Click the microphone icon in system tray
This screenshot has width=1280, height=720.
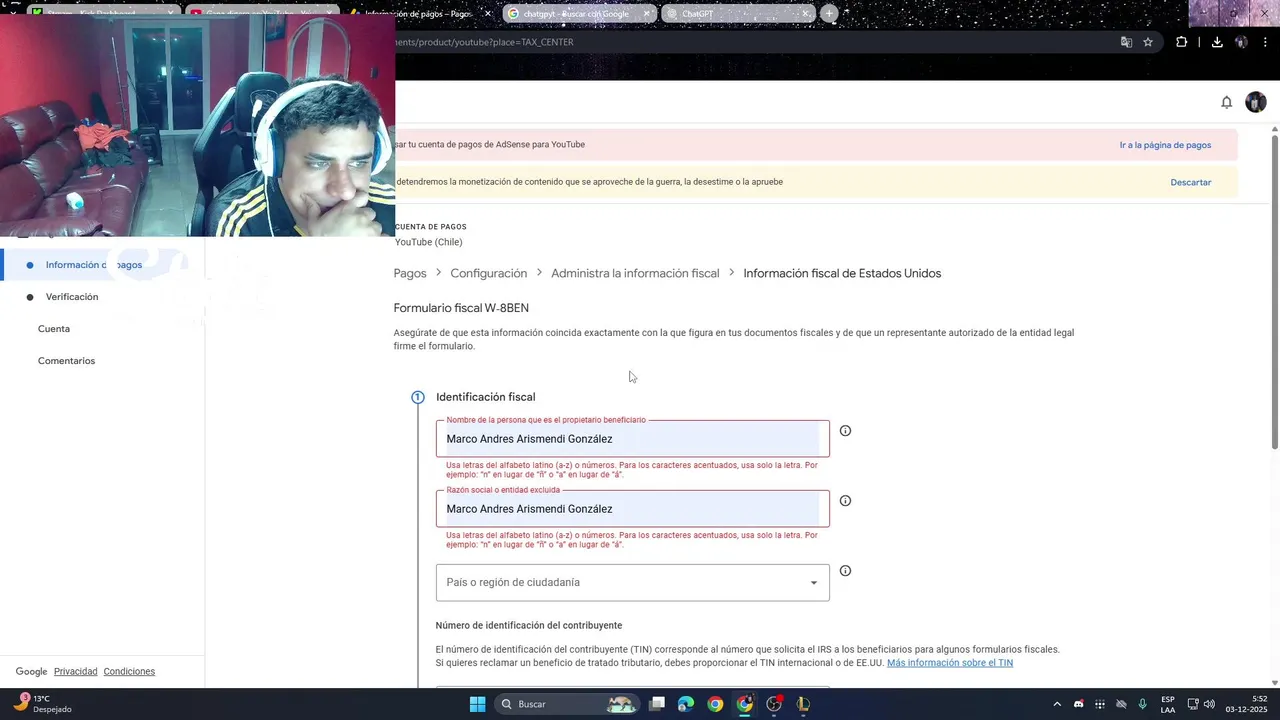[x=1142, y=704]
